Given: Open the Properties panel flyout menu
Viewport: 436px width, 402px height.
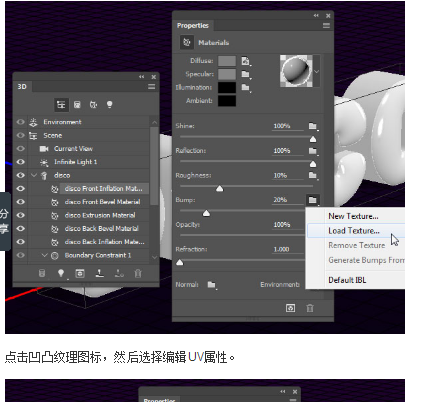Looking at the screenshot, I should point(326,26).
